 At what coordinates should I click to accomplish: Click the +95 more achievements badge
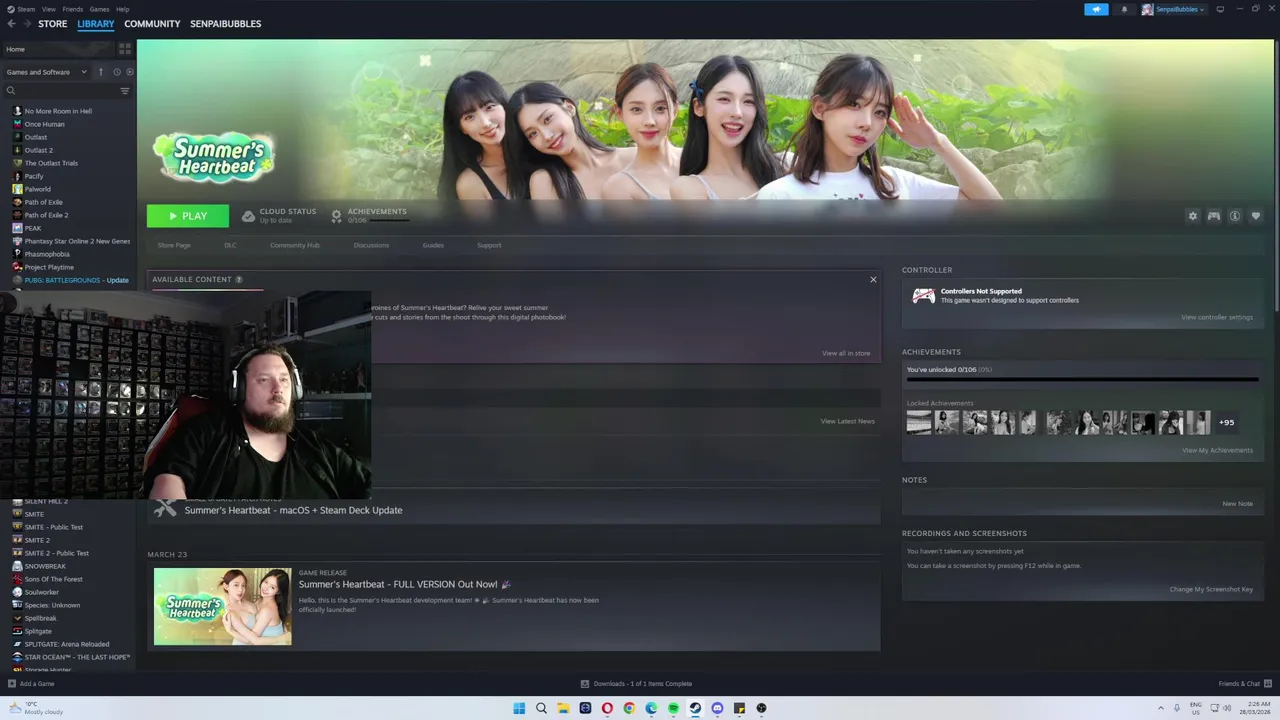(x=1226, y=422)
